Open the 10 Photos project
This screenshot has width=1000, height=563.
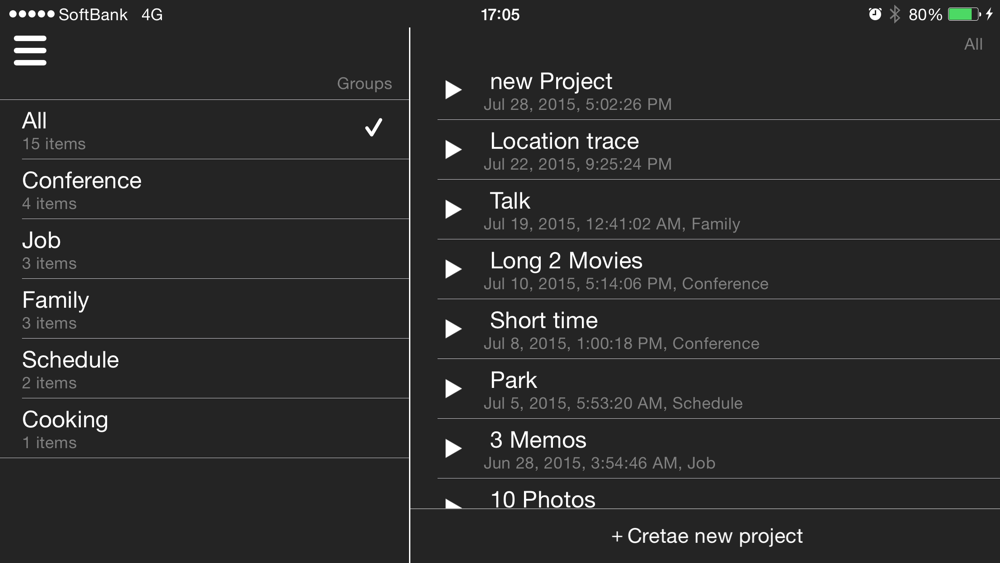[543, 499]
